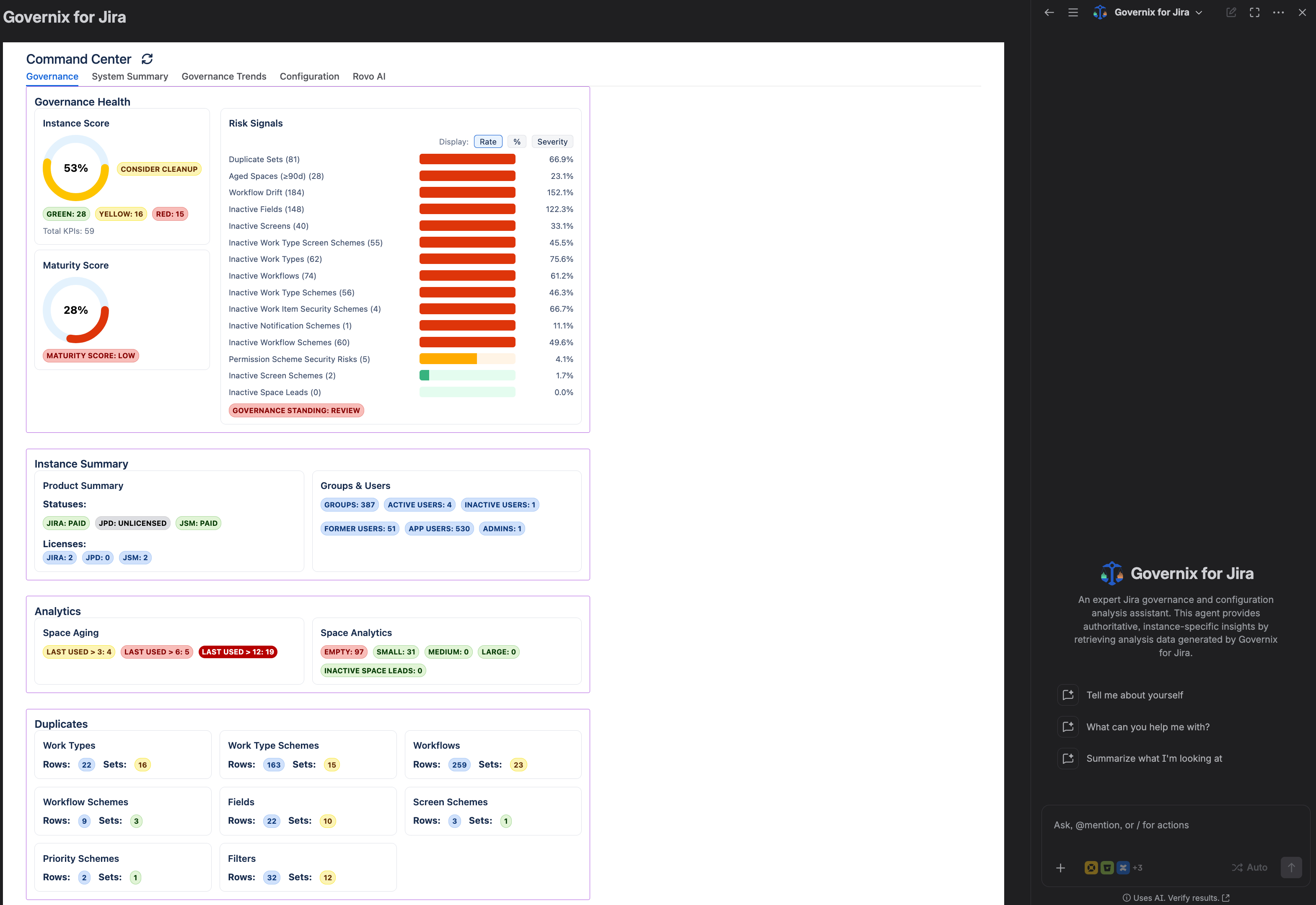
Task: Set Risk Signals display to percent
Action: (517, 142)
